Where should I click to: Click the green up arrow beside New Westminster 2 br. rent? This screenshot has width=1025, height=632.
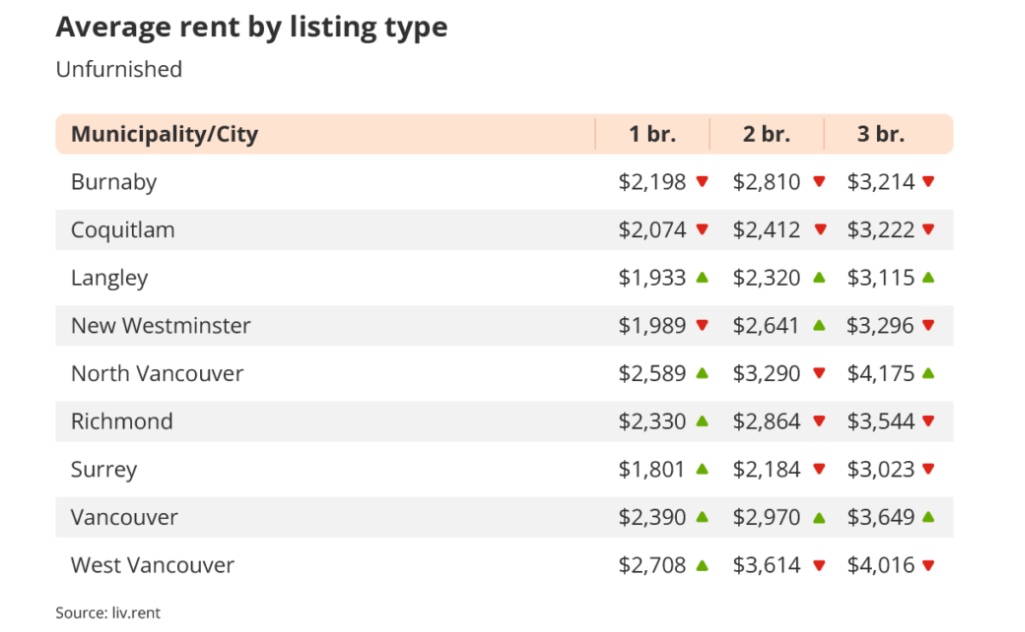[820, 325]
